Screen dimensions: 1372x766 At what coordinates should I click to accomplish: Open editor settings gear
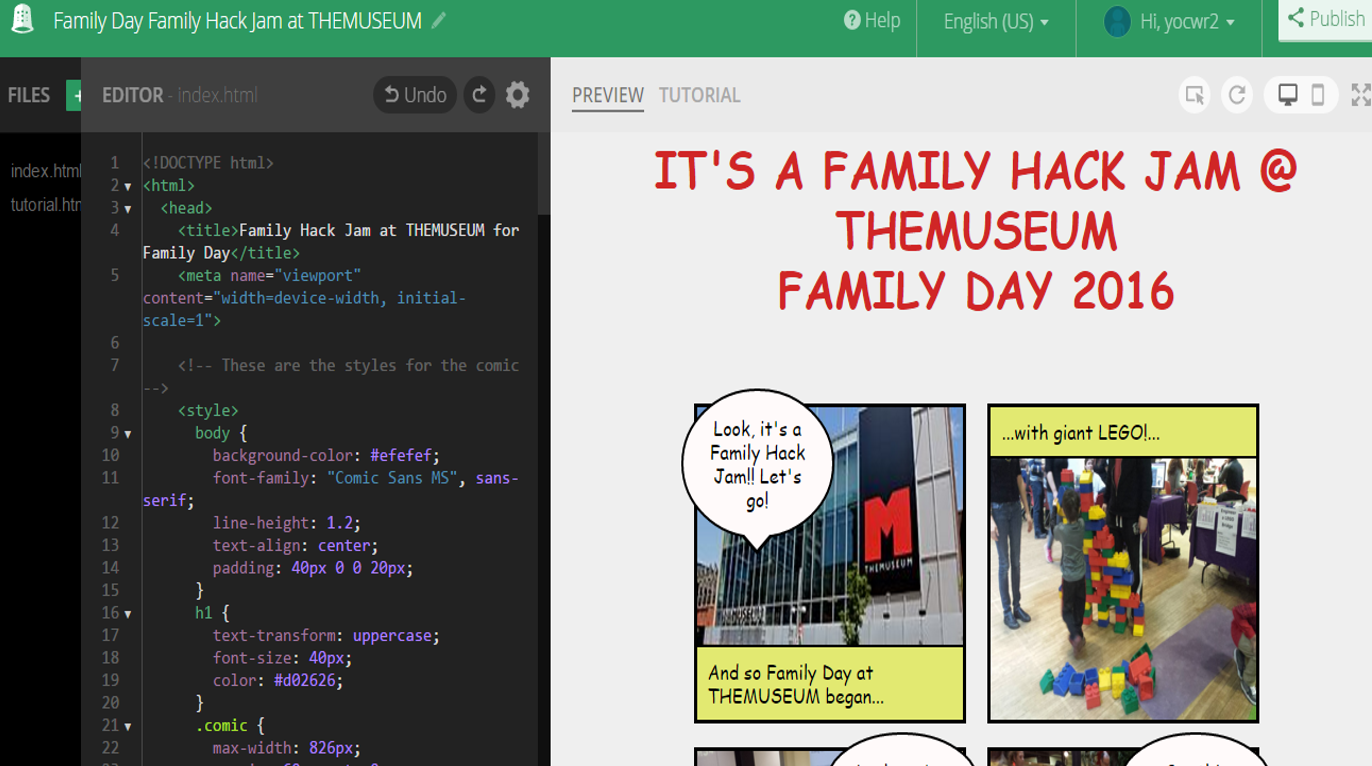(x=517, y=95)
